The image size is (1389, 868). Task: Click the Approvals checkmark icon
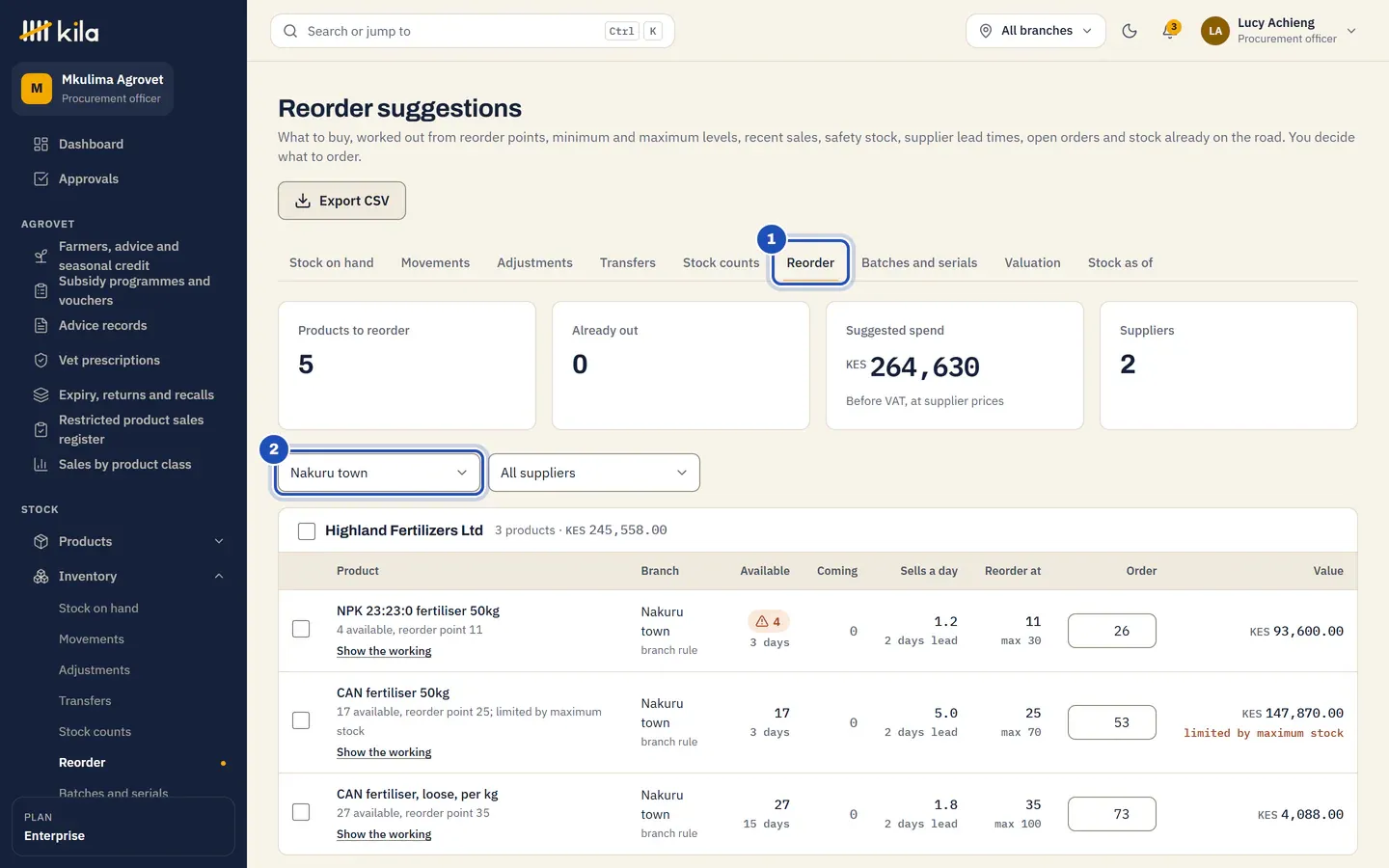41,179
